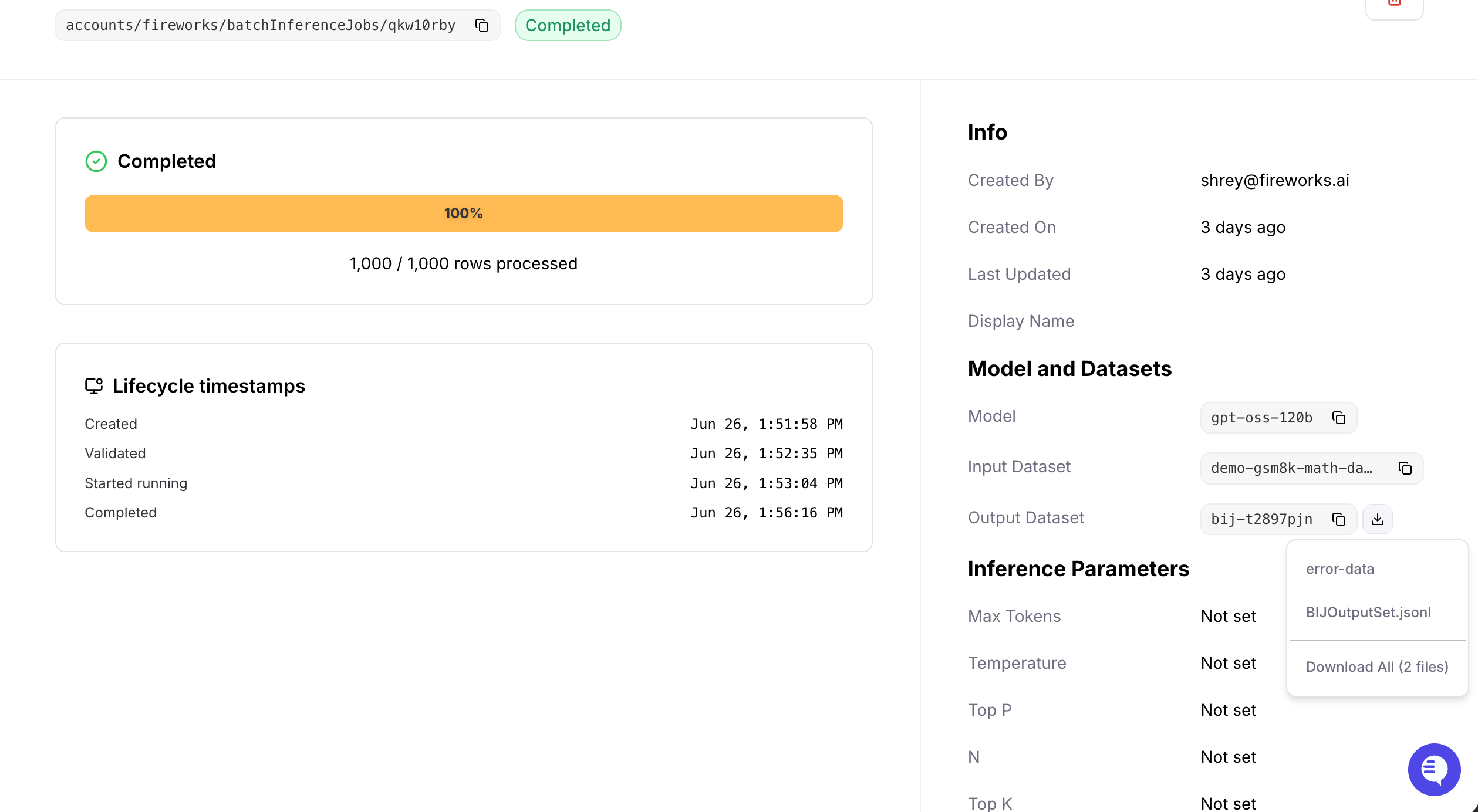Click the Validated timestamp 1:52:35 PM
This screenshot has height=812, width=1478.
(767, 454)
